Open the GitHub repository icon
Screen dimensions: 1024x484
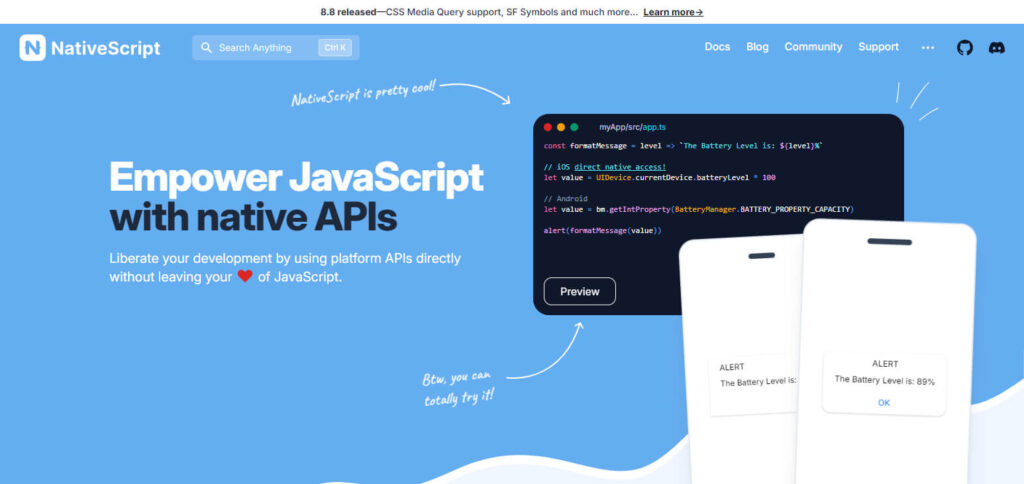[x=965, y=48]
